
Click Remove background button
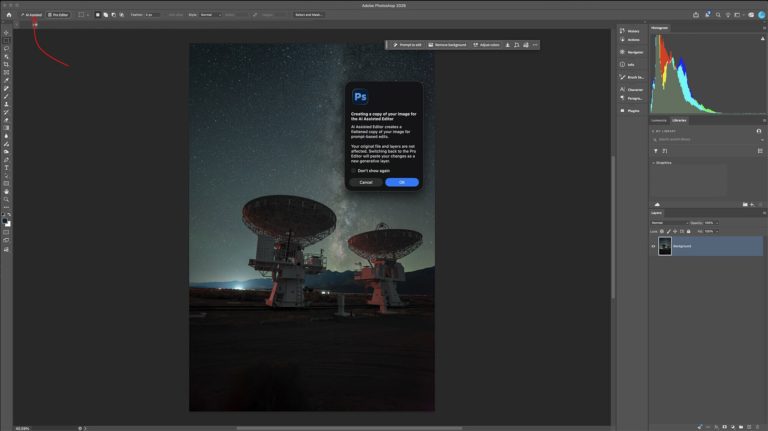point(447,45)
